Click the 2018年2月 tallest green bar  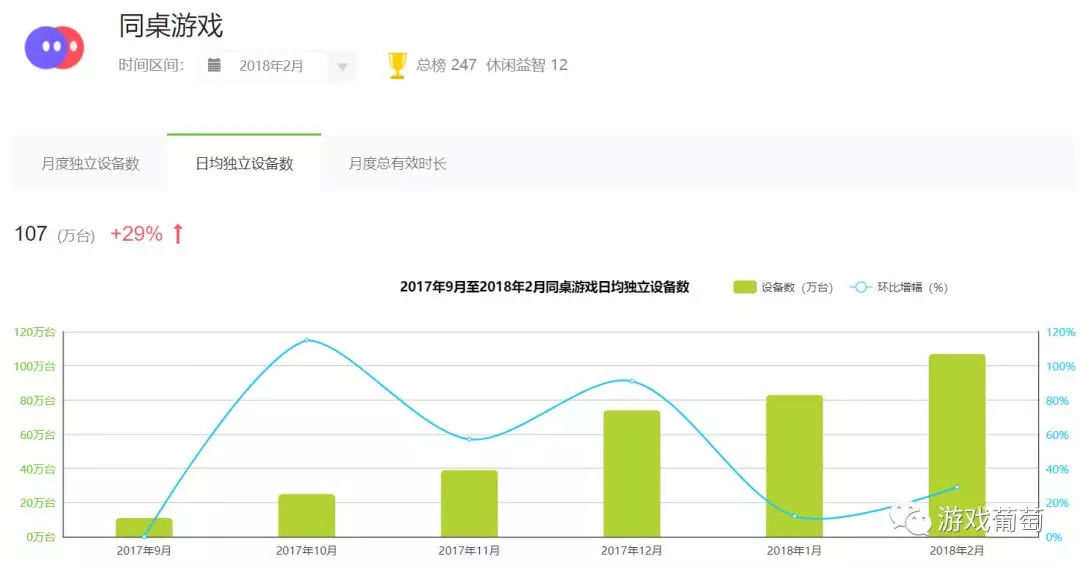(x=957, y=445)
